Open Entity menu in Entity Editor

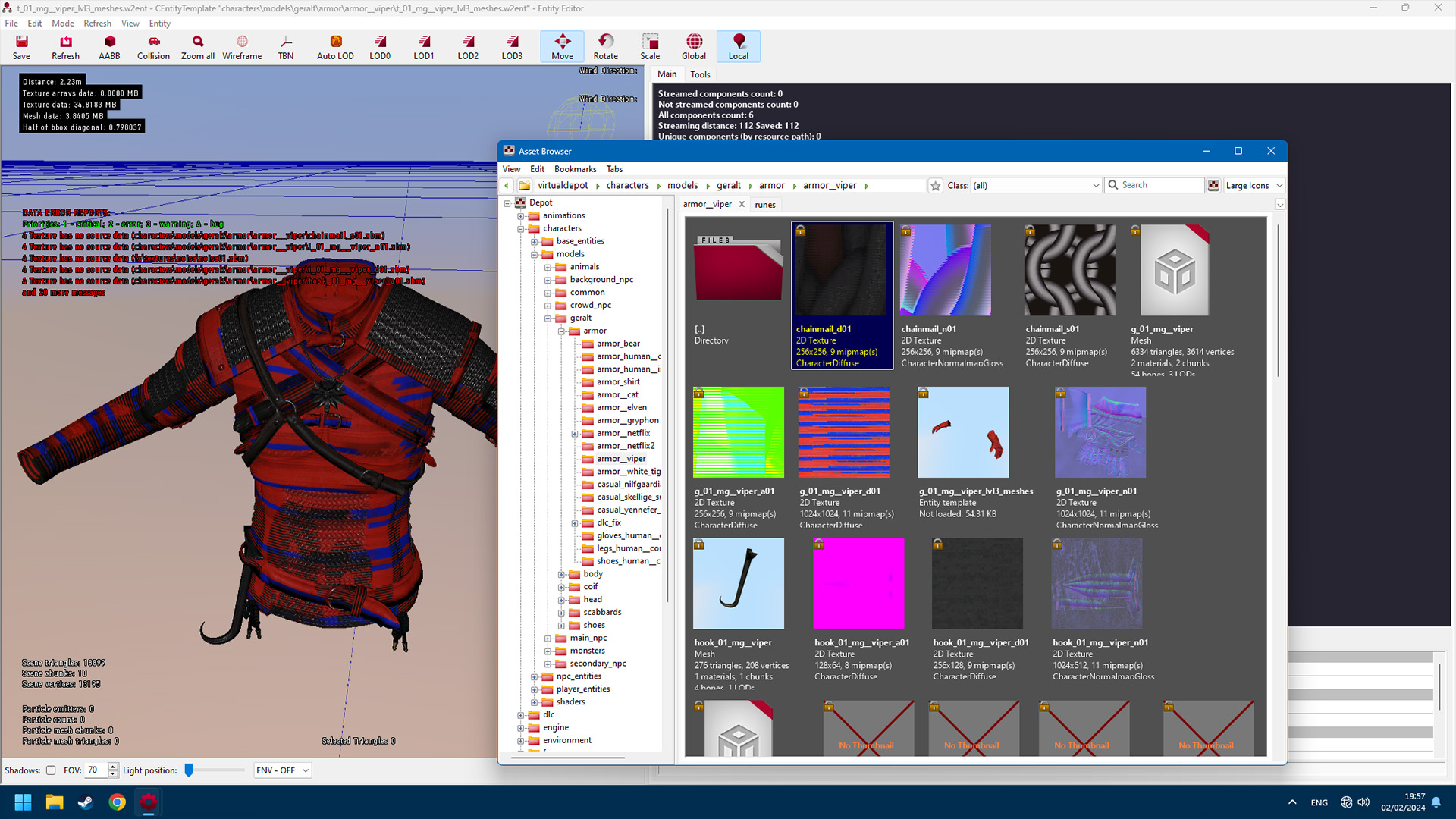click(159, 24)
